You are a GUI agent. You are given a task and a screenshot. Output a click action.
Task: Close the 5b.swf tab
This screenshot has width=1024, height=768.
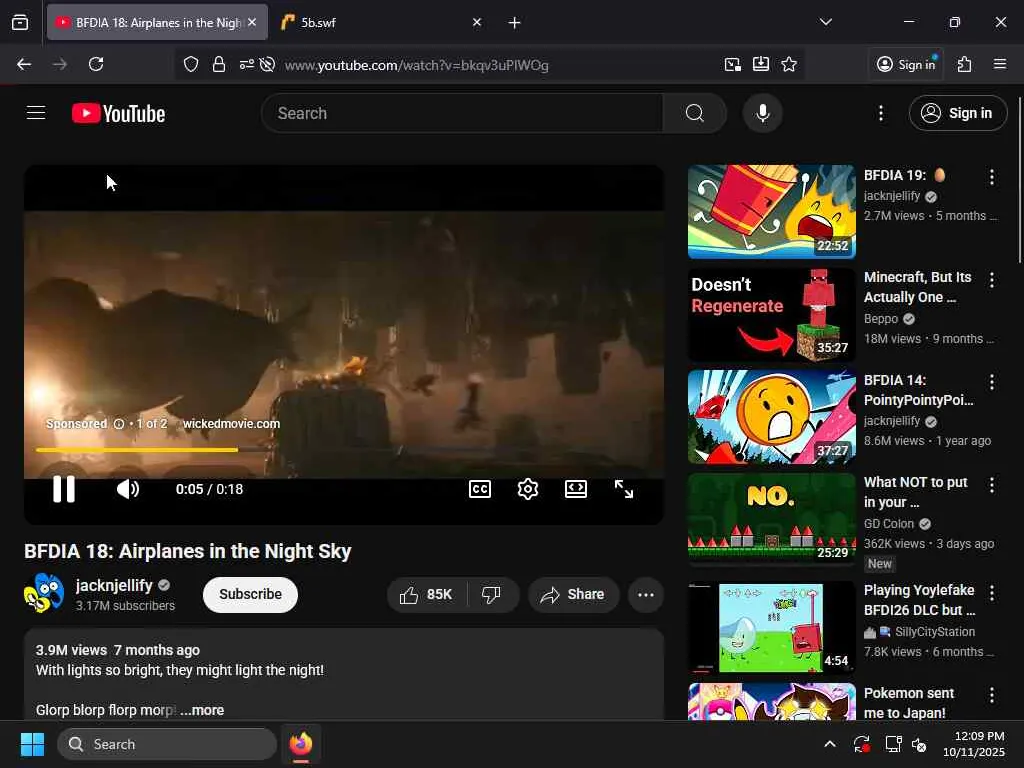[477, 22]
